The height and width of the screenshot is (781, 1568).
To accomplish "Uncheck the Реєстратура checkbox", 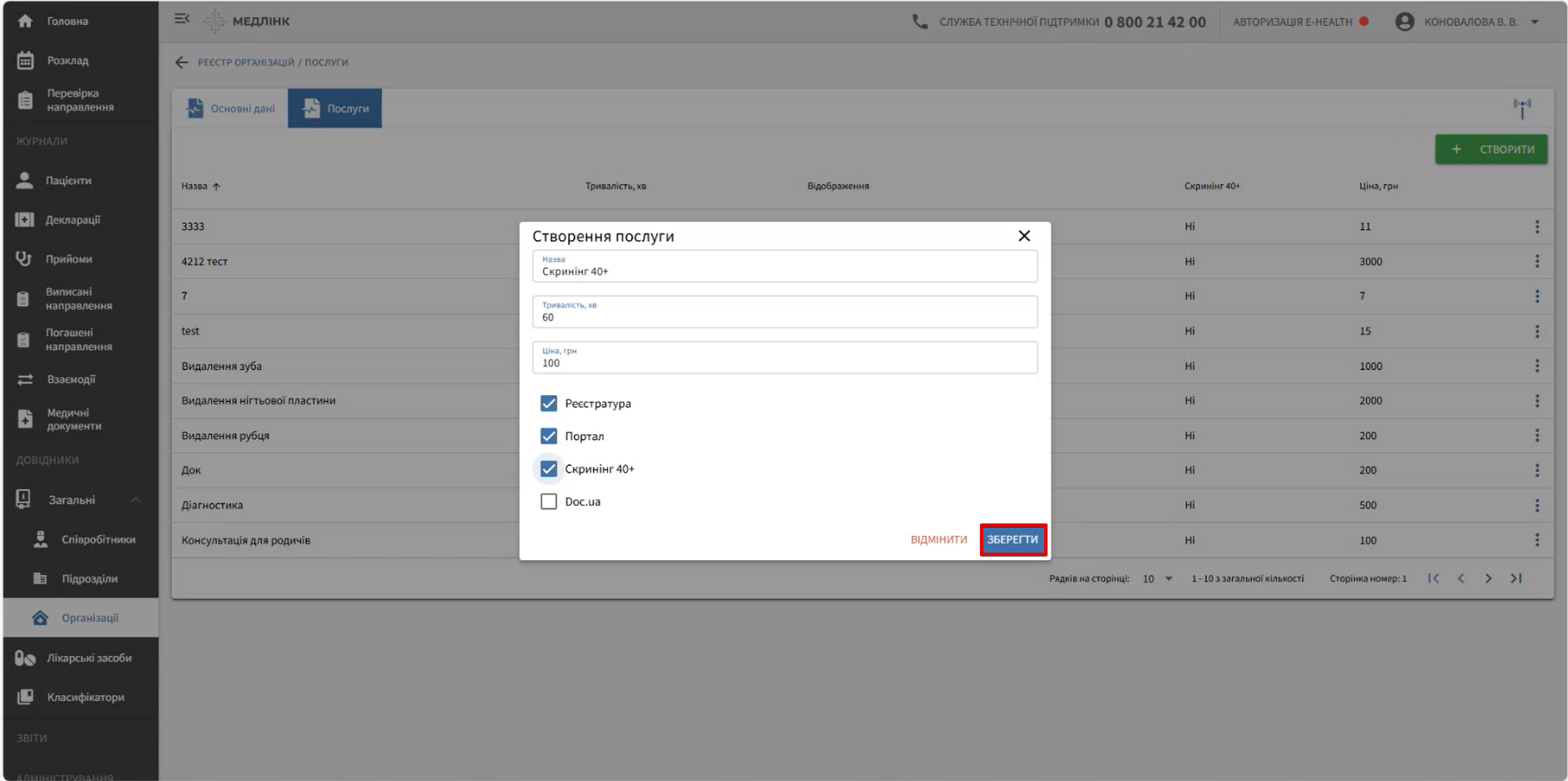I will [x=549, y=403].
